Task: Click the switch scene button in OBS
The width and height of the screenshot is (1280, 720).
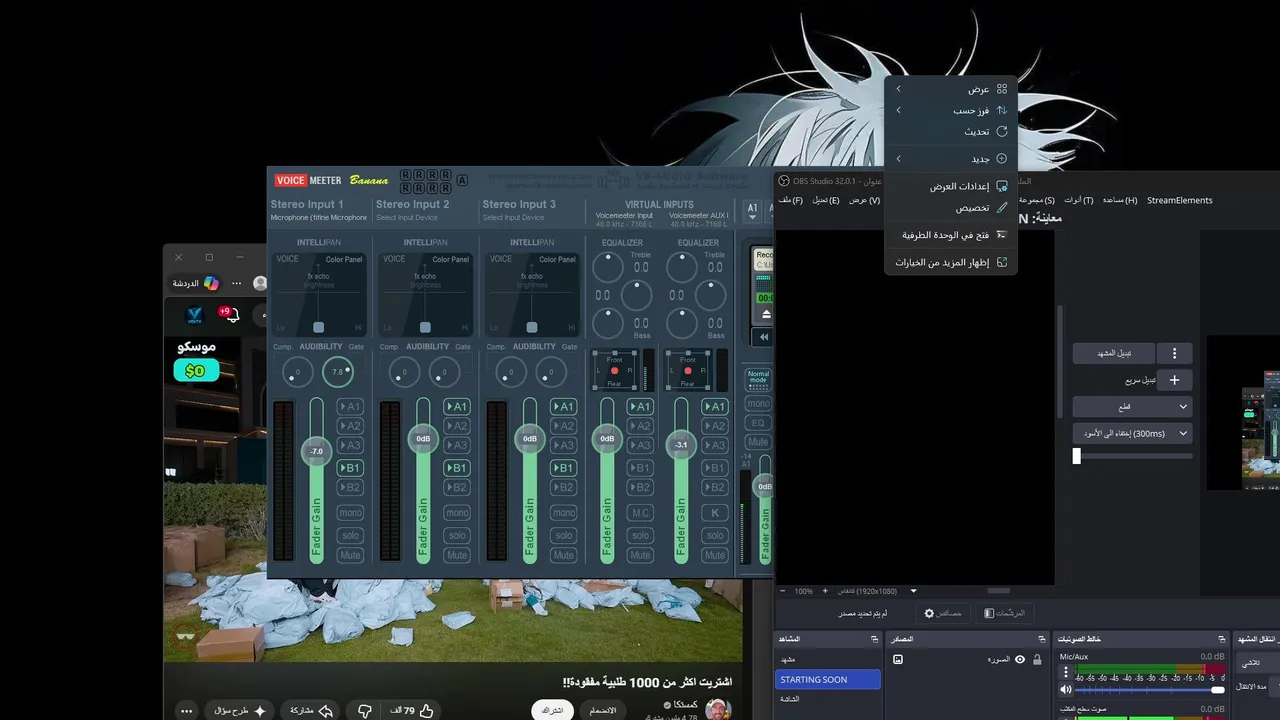Action: [x=1114, y=353]
